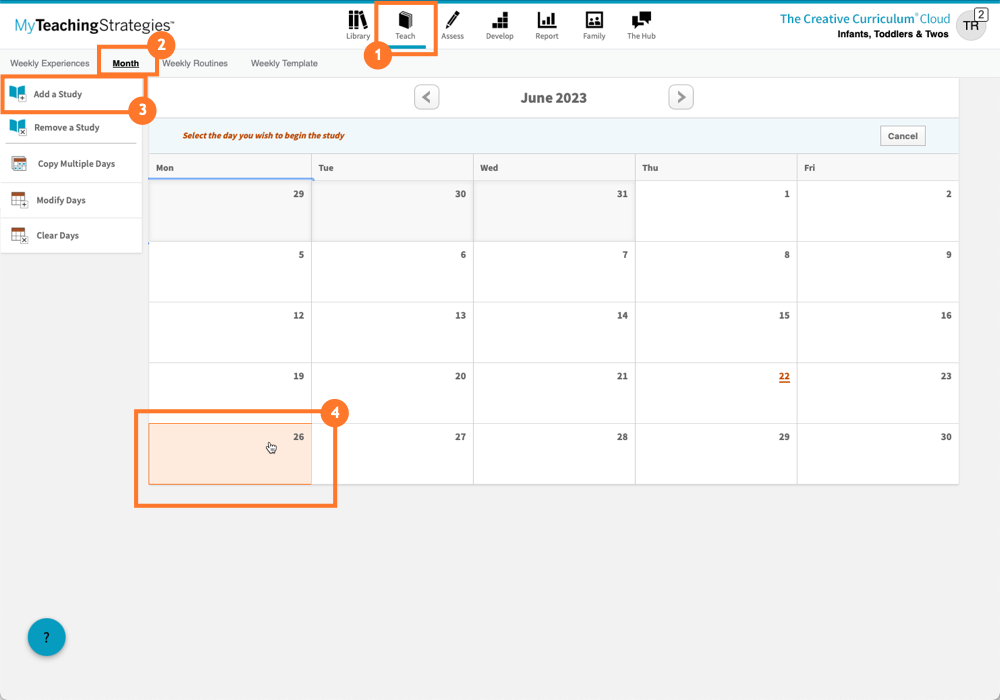
Task: Open the Assess section
Action: [x=452, y=25]
